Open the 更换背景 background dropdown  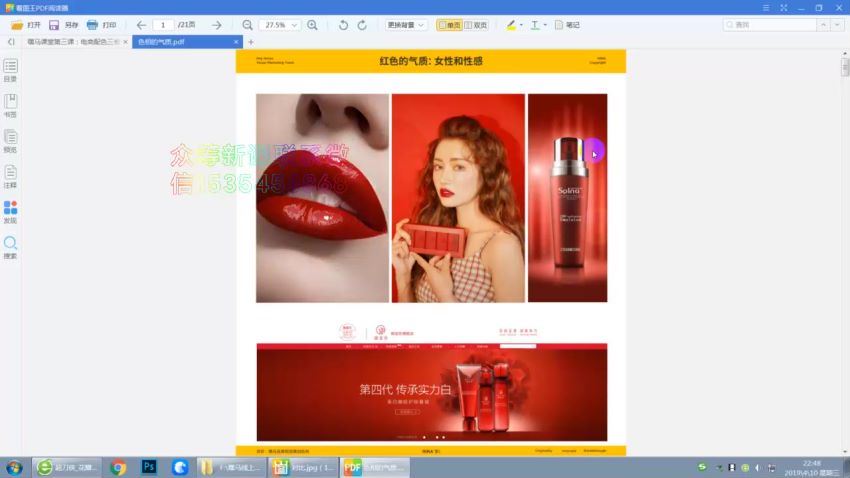(406, 24)
